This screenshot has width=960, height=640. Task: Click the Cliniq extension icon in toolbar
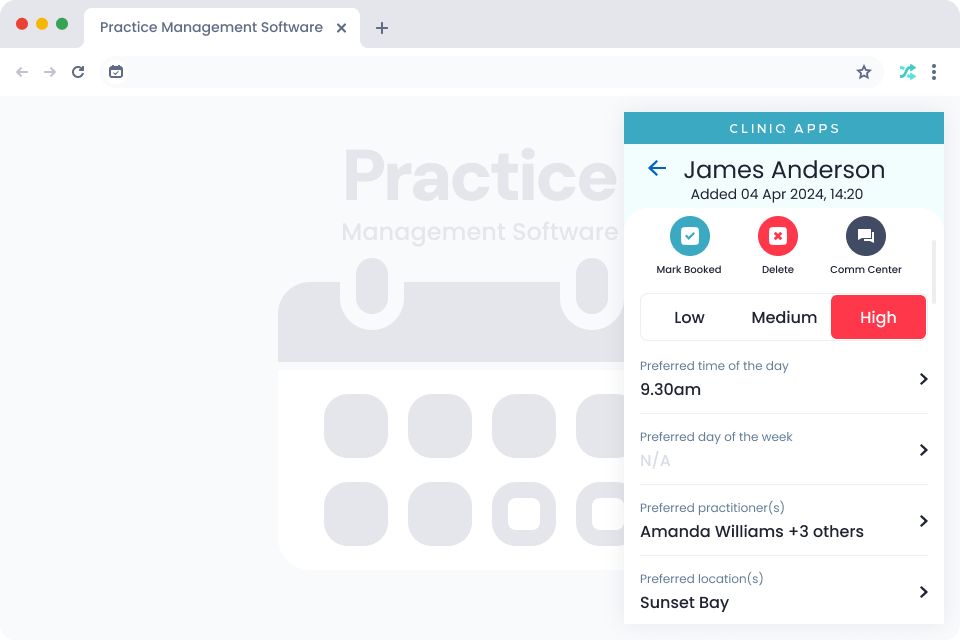pyautogui.click(x=907, y=72)
